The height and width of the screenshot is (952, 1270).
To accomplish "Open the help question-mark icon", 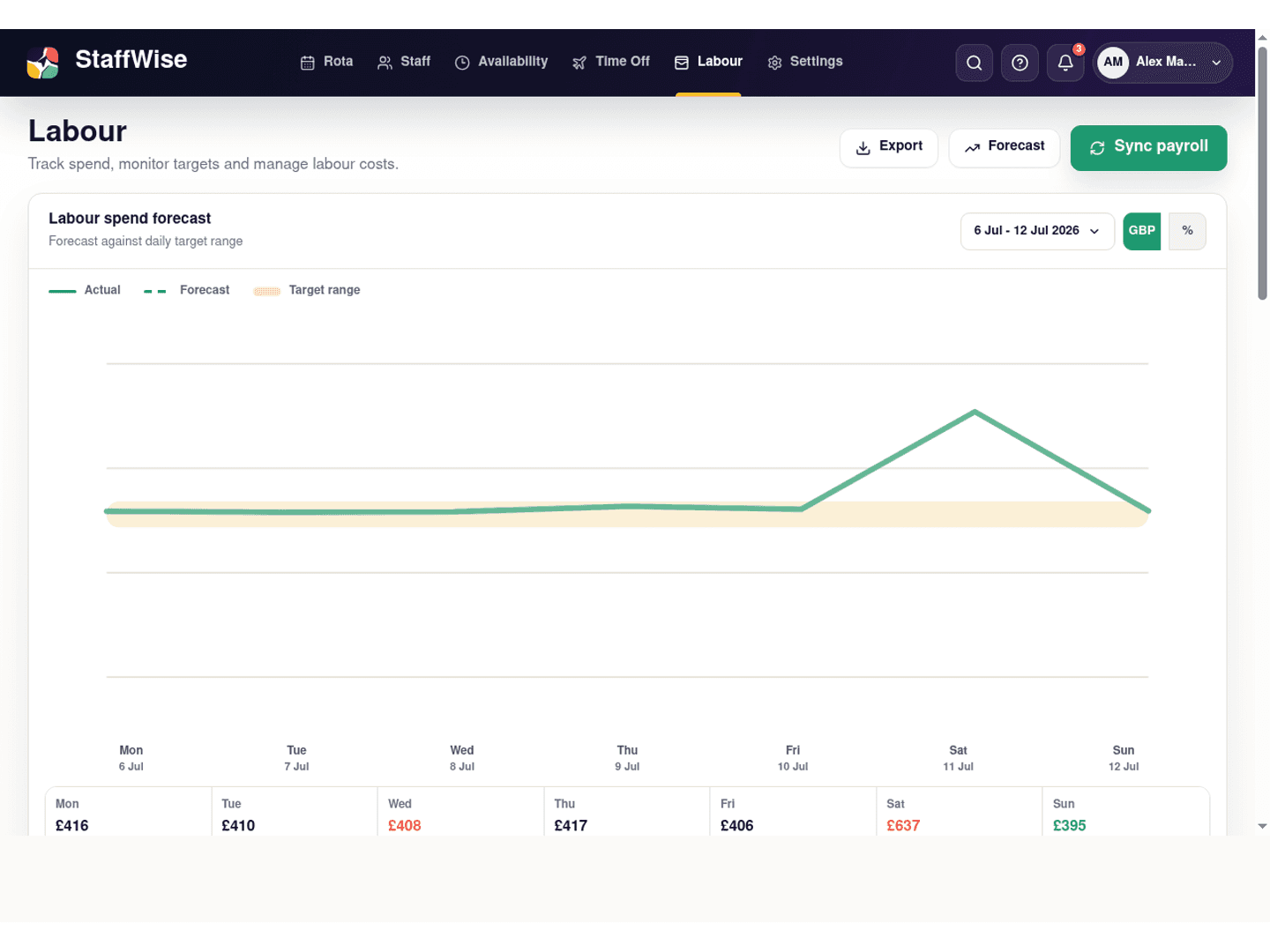I will [x=1020, y=63].
